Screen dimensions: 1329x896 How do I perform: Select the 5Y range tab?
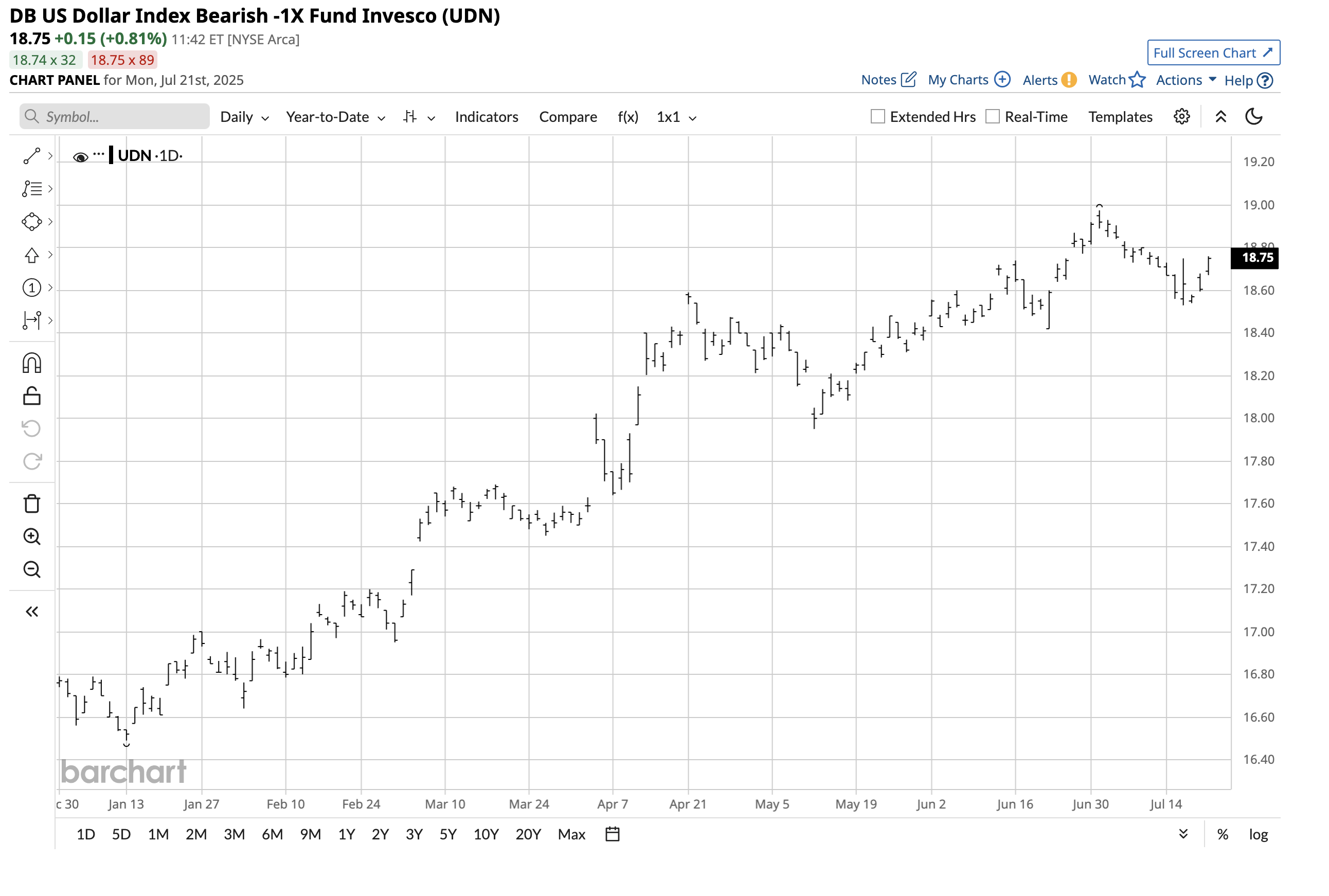click(447, 834)
